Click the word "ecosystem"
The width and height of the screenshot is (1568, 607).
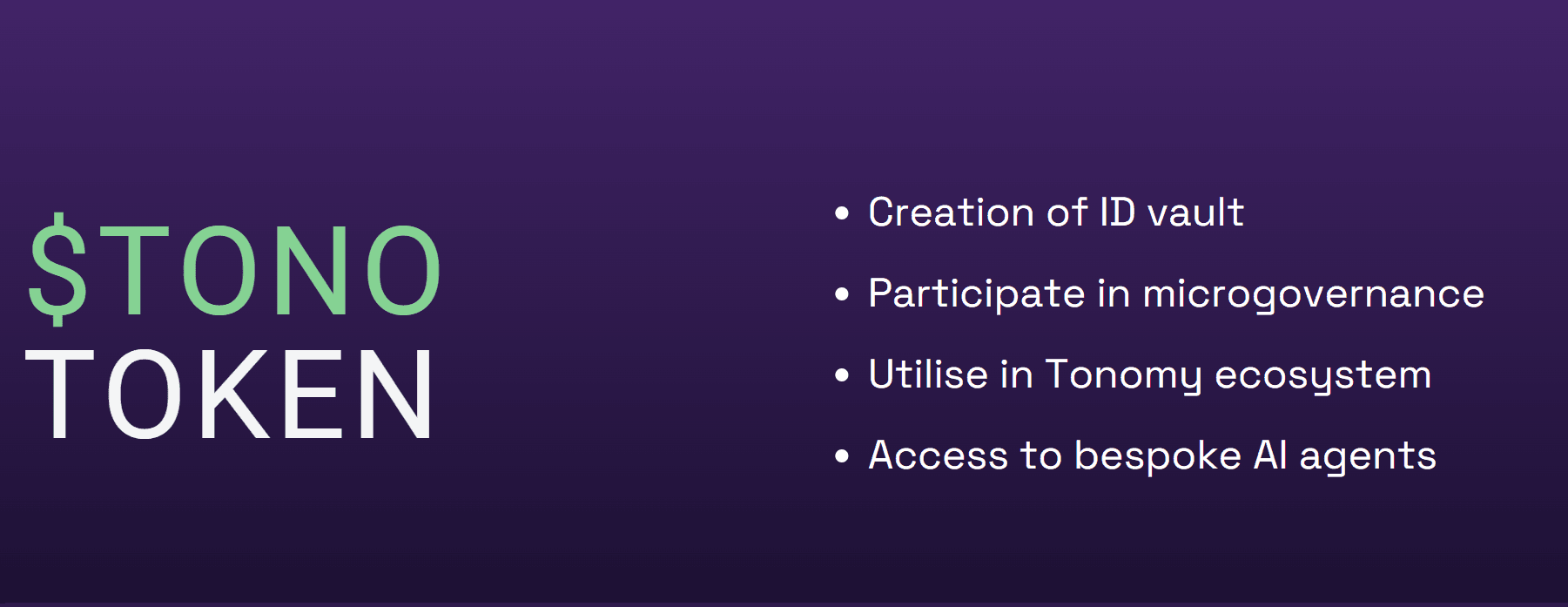pos(1322,375)
